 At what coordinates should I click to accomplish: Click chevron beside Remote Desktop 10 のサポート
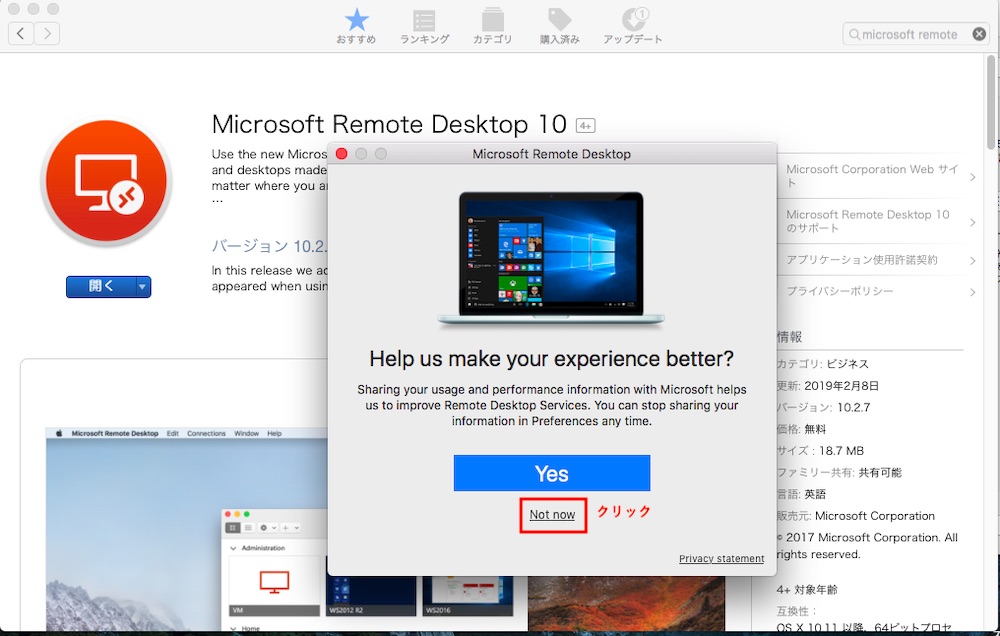coord(973,223)
